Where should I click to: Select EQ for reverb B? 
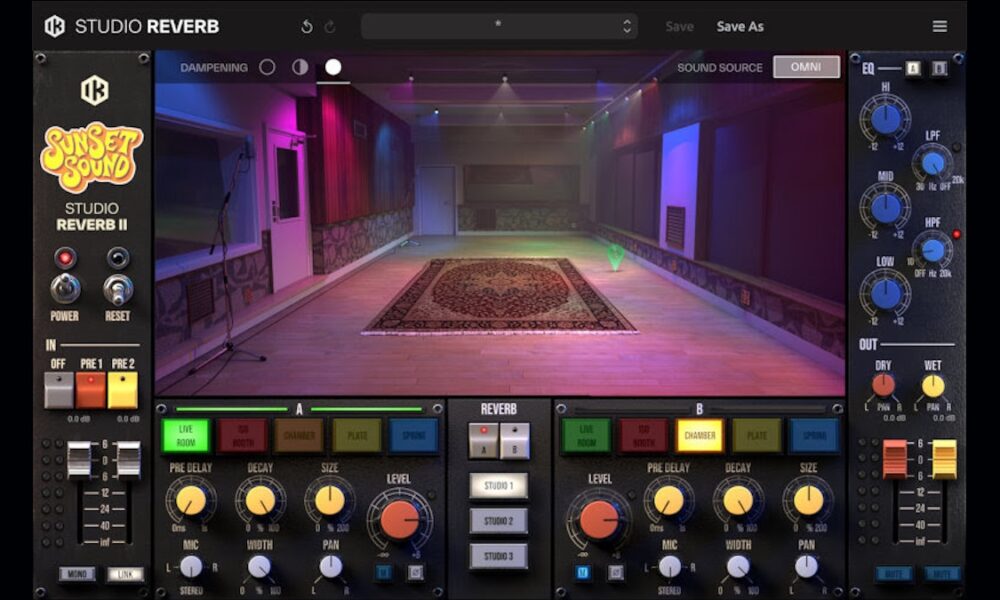coord(939,68)
